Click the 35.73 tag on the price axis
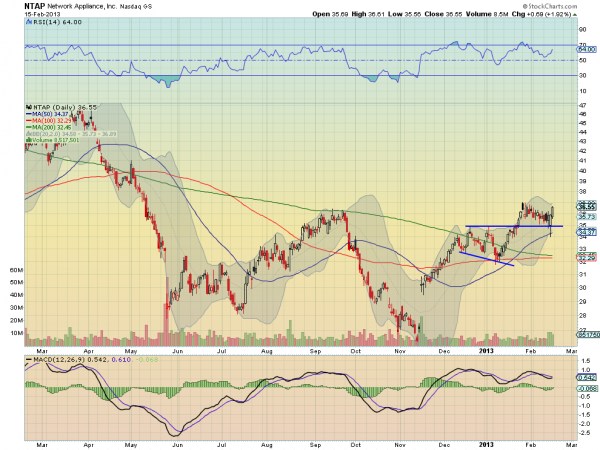This screenshot has width=600, height=450. [x=587, y=217]
